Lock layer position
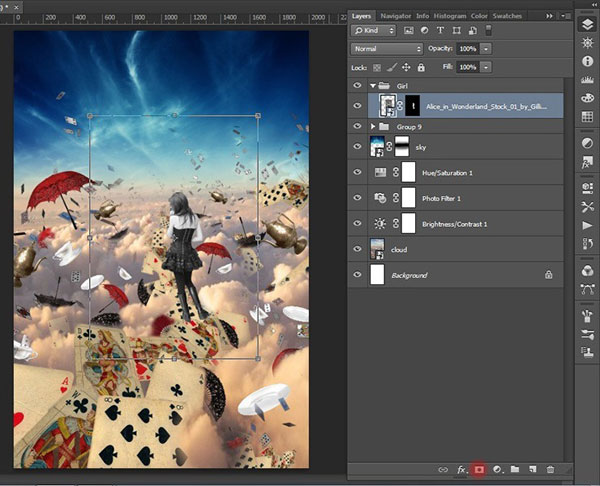Image resolution: width=600 pixels, height=486 pixels. click(x=406, y=68)
